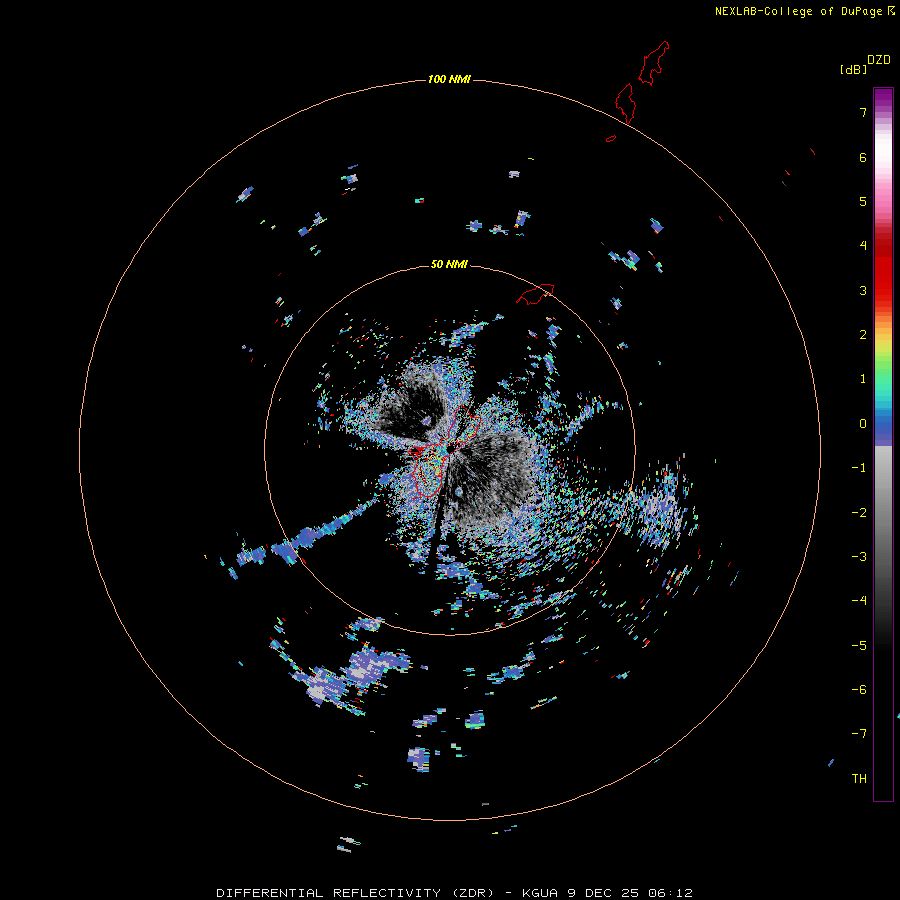Click the [dB] unit label
This screenshot has height=900, width=900.
pyautogui.click(x=854, y=69)
